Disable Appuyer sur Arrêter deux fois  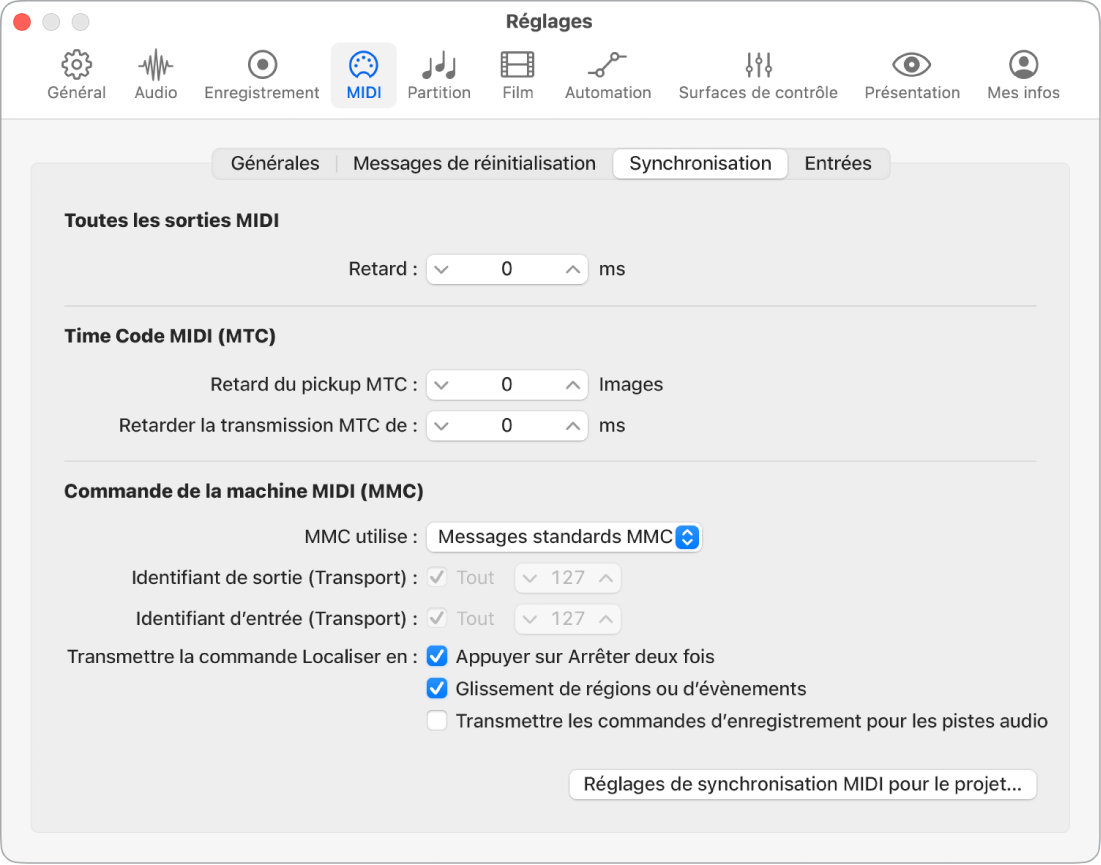[437, 657]
